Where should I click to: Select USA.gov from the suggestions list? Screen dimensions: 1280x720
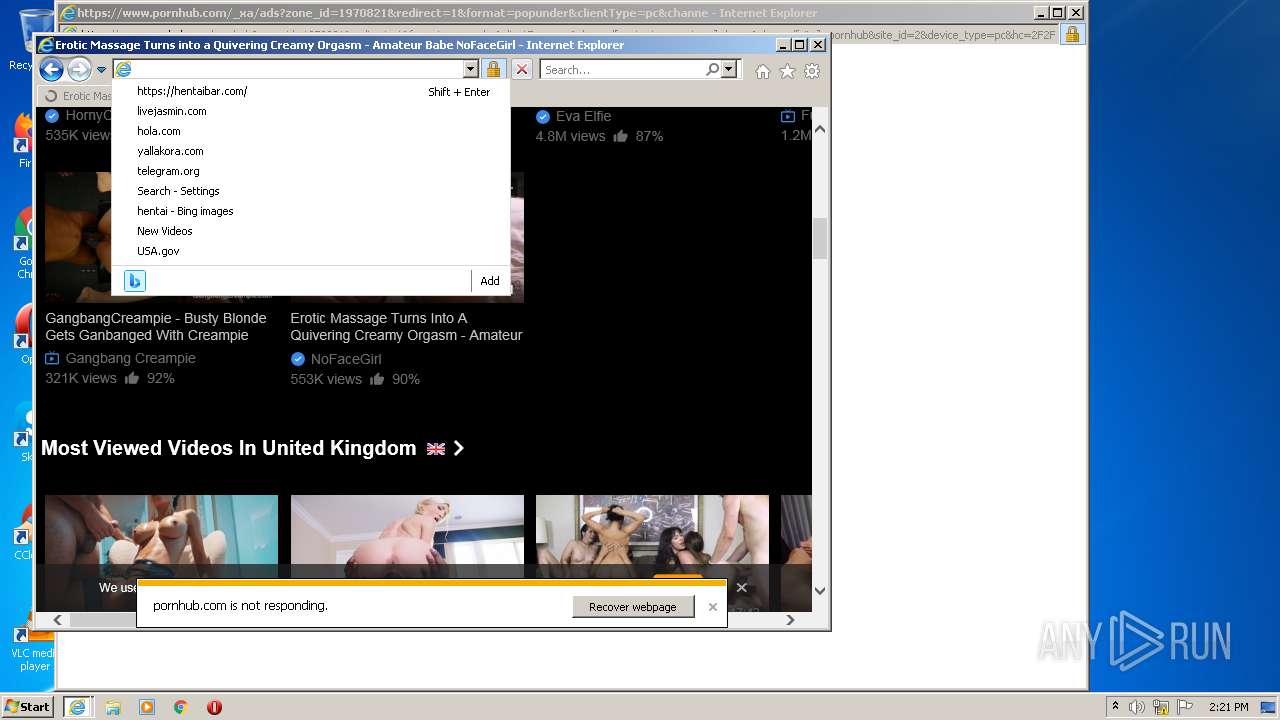coord(158,251)
